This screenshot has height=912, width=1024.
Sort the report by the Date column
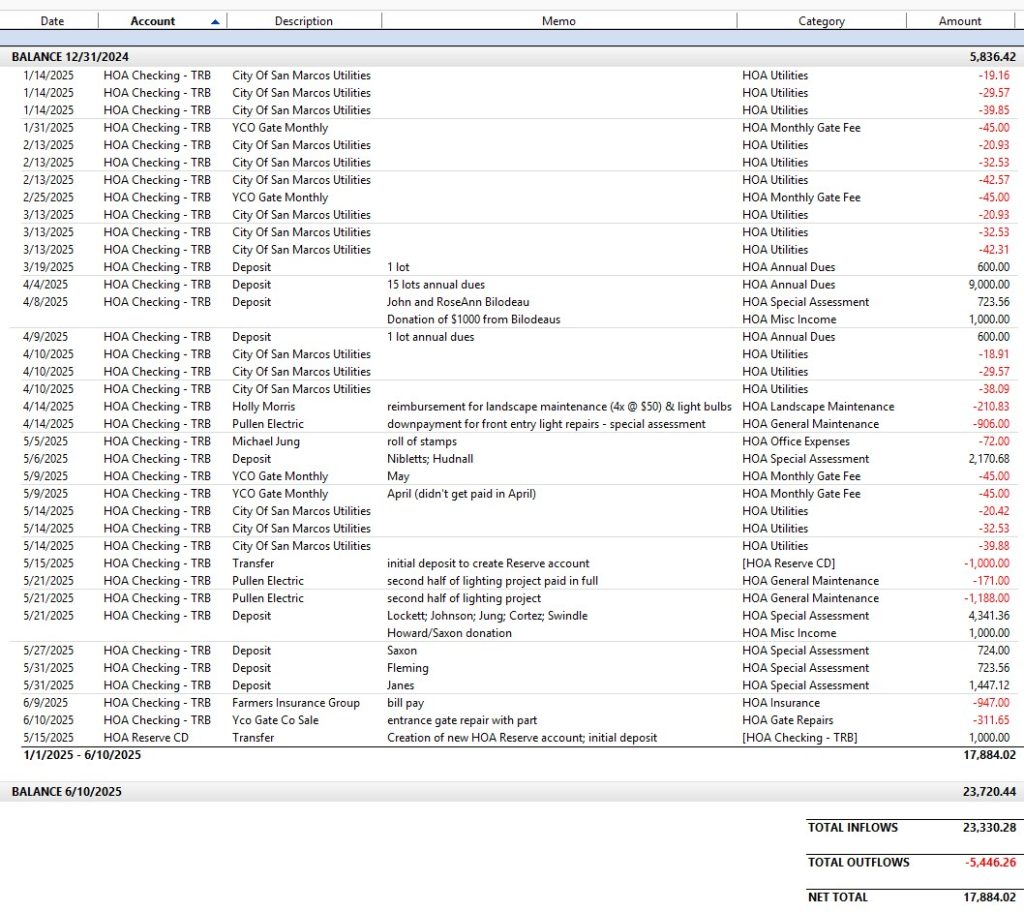(52, 21)
